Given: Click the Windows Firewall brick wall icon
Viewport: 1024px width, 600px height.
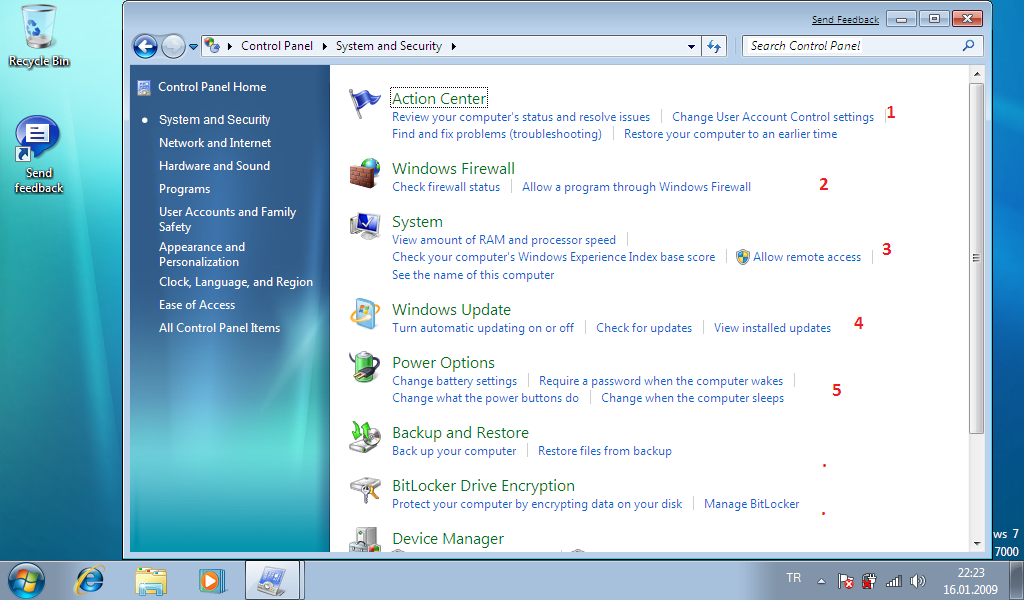Looking at the screenshot, I should tap(364, 173).
